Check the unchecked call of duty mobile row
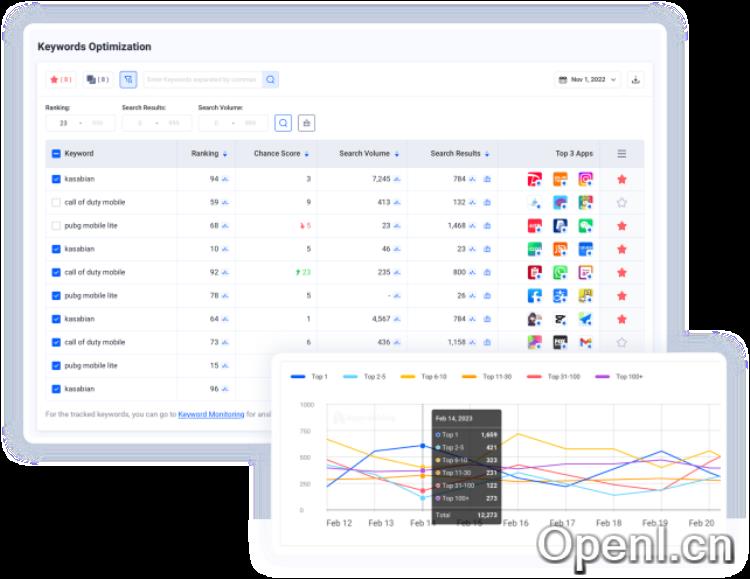 [x=56, y=202]
